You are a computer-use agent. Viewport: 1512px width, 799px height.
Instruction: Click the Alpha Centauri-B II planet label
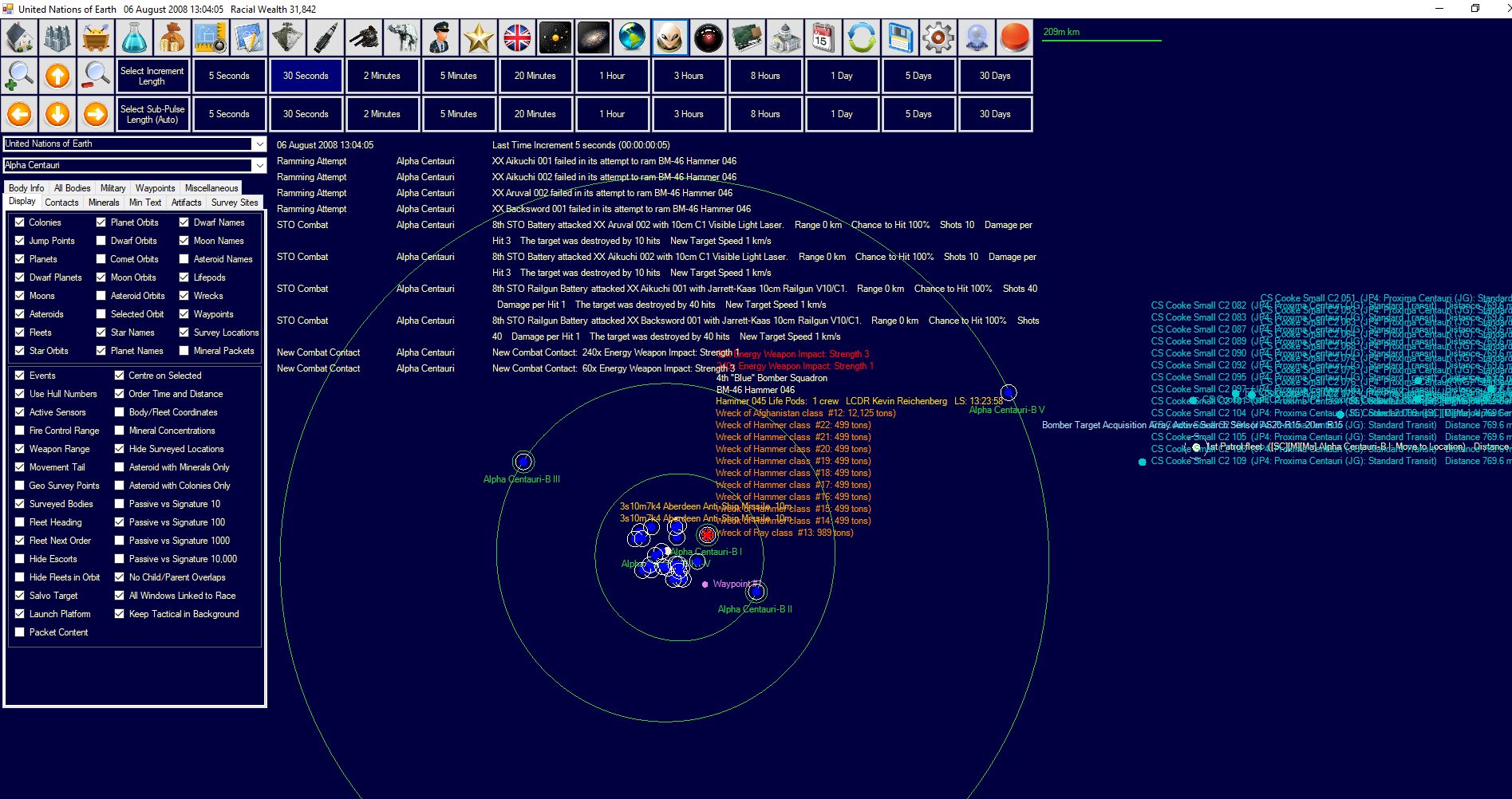coord(755,609)
